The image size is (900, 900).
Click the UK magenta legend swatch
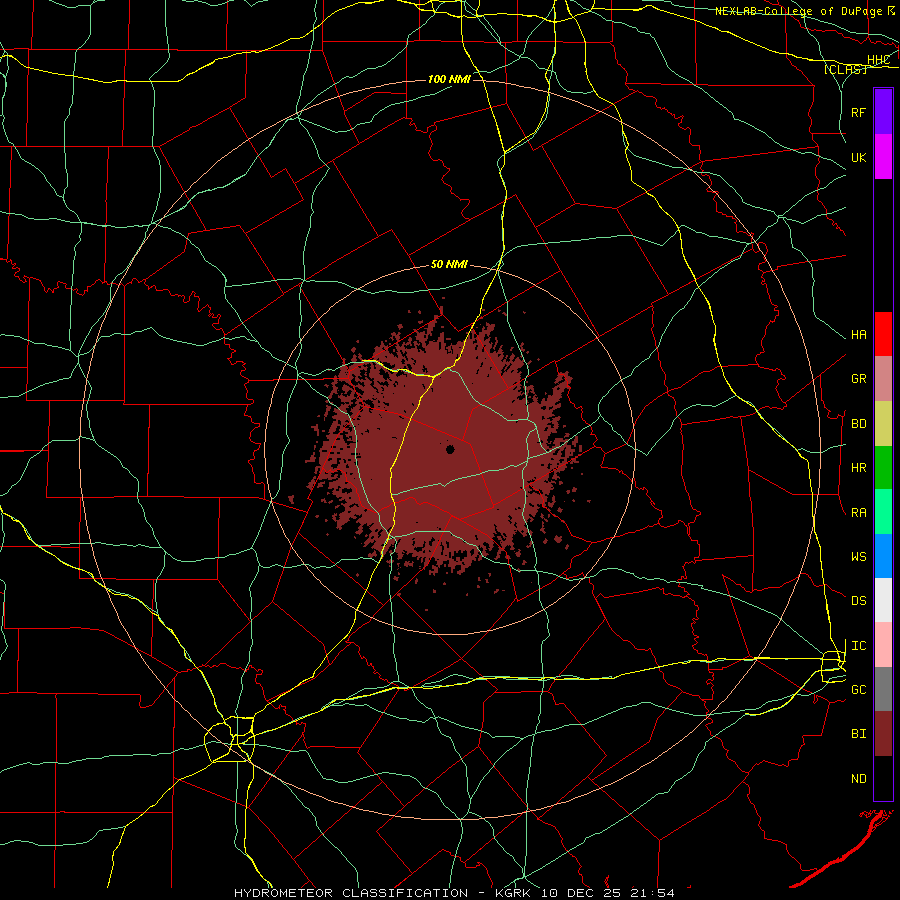tap(883, 157)
